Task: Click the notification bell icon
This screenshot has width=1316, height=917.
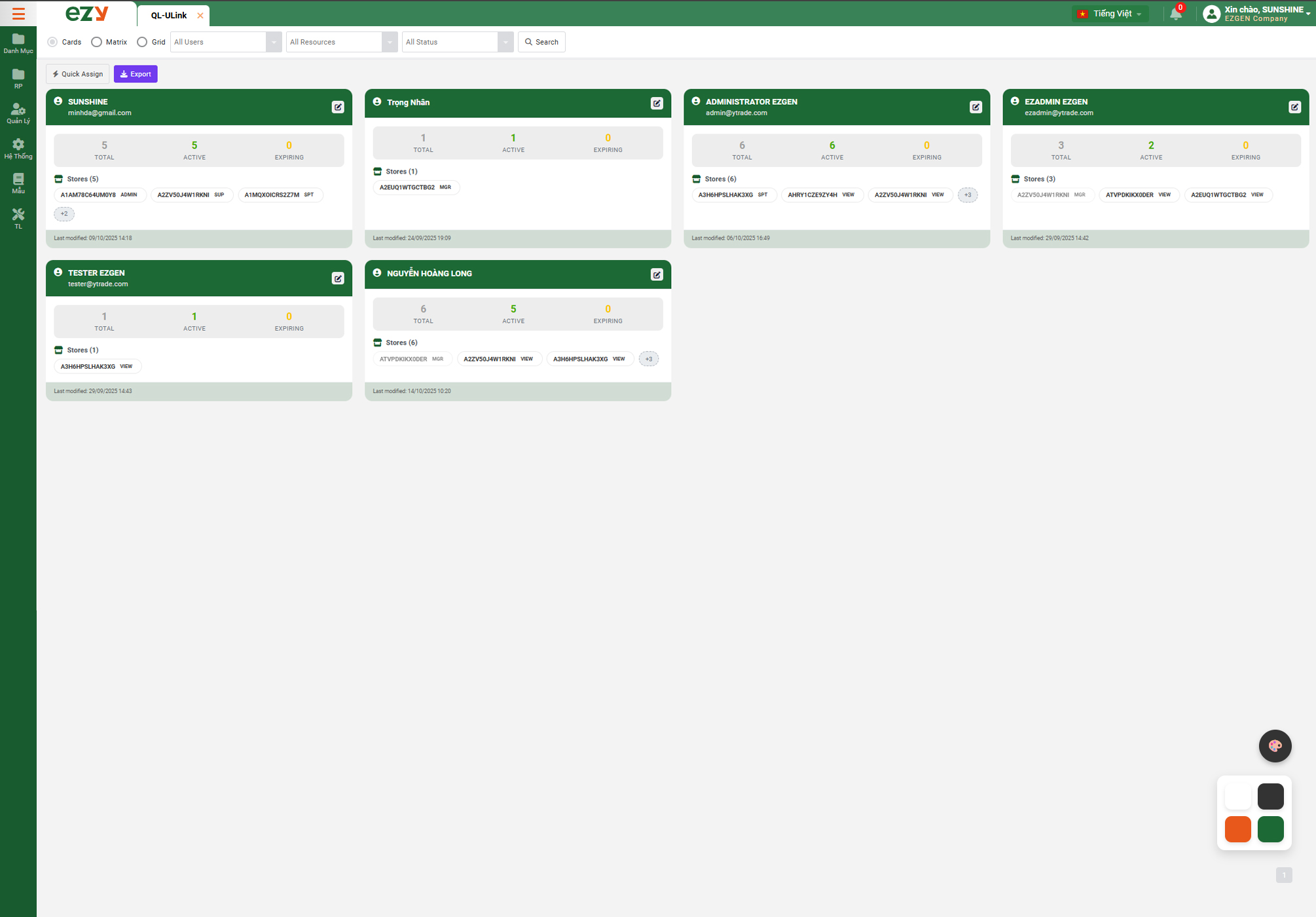Action: (1176, 14)
